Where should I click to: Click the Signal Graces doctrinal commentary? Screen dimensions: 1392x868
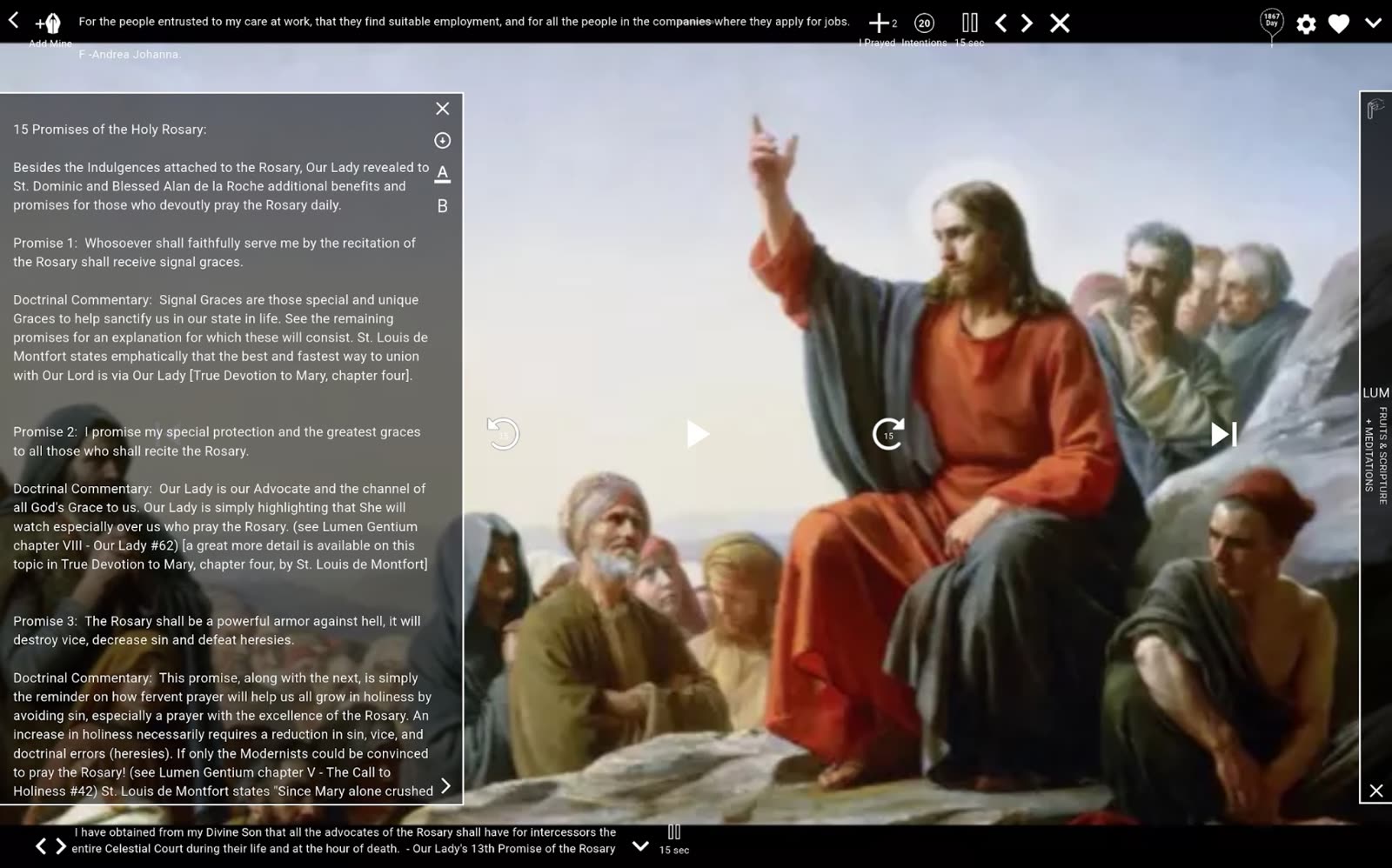(x=220, y=337)
